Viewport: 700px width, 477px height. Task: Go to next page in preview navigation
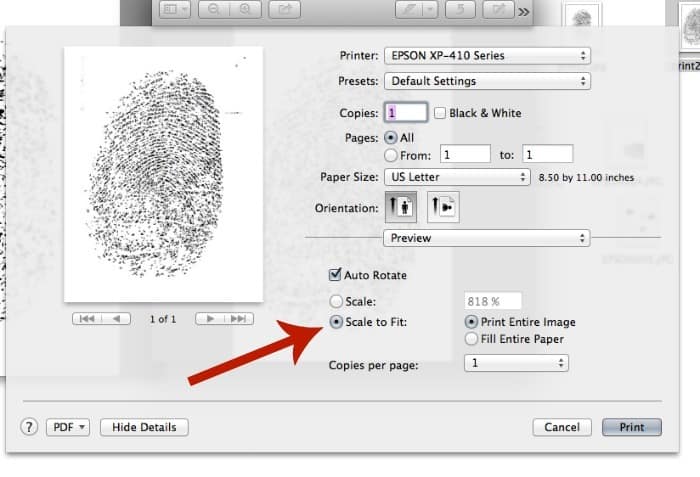210,319
